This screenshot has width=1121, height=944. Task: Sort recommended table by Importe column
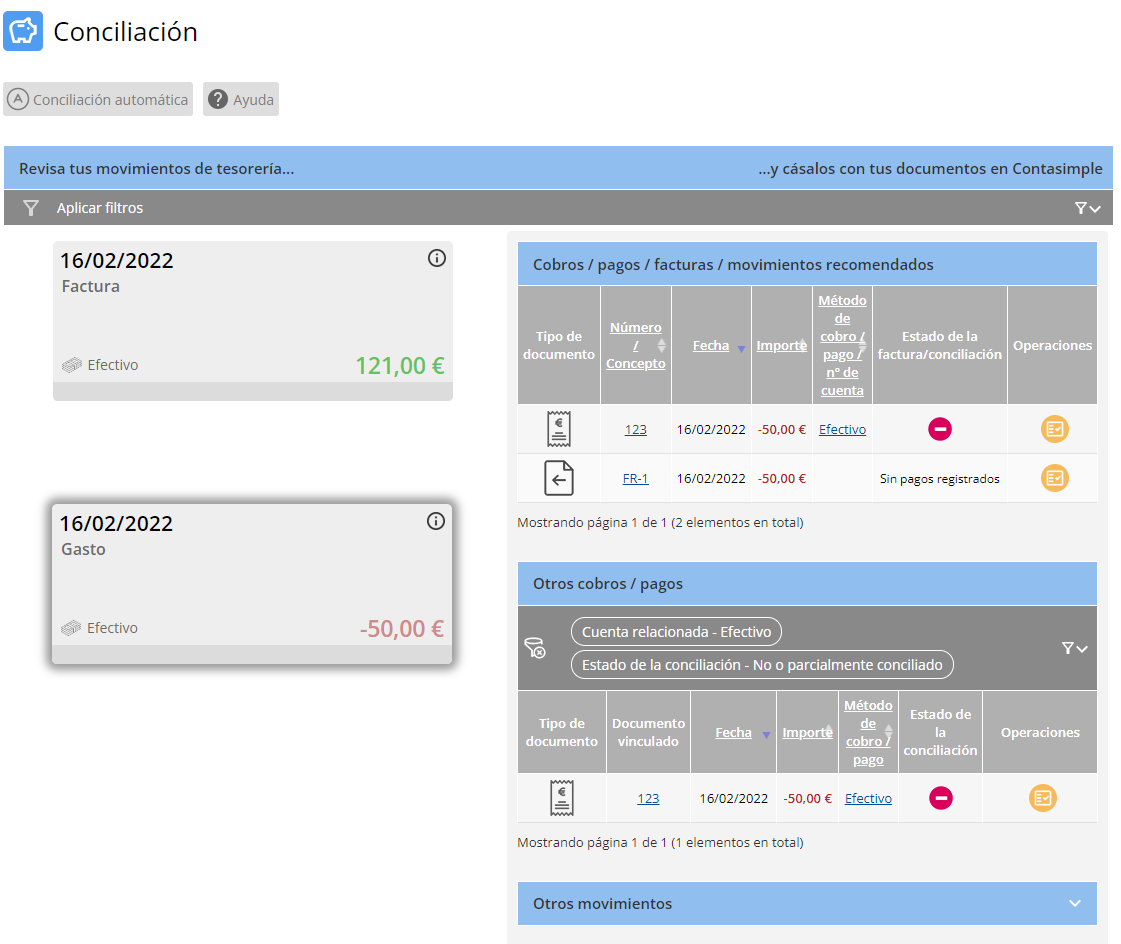point(780,345)
